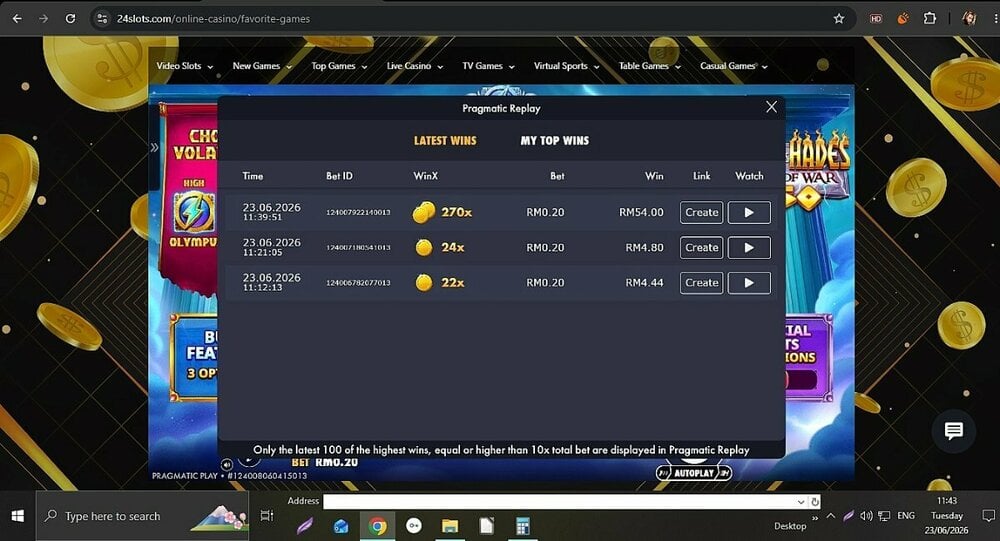Switch to the My Top Wins tab

[555, 140]
